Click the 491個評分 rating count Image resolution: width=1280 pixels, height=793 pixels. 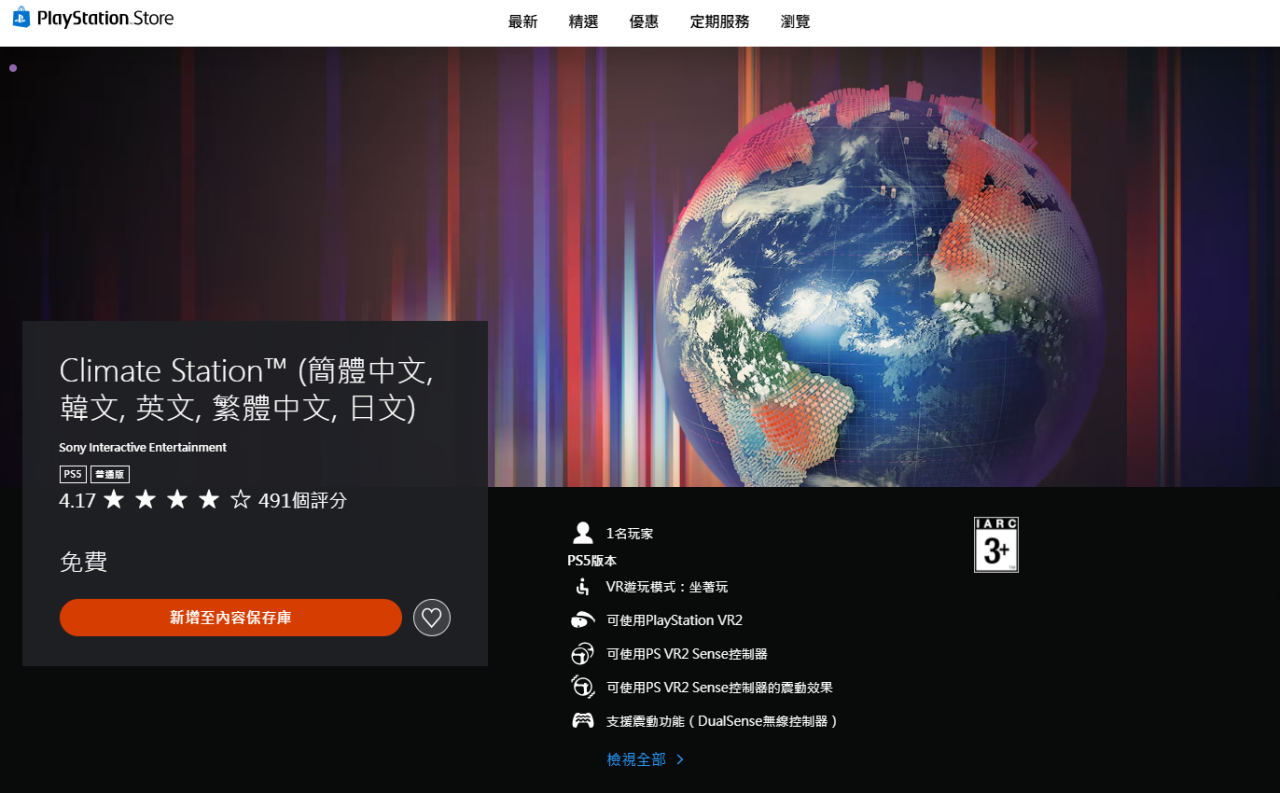coord(303,500)
